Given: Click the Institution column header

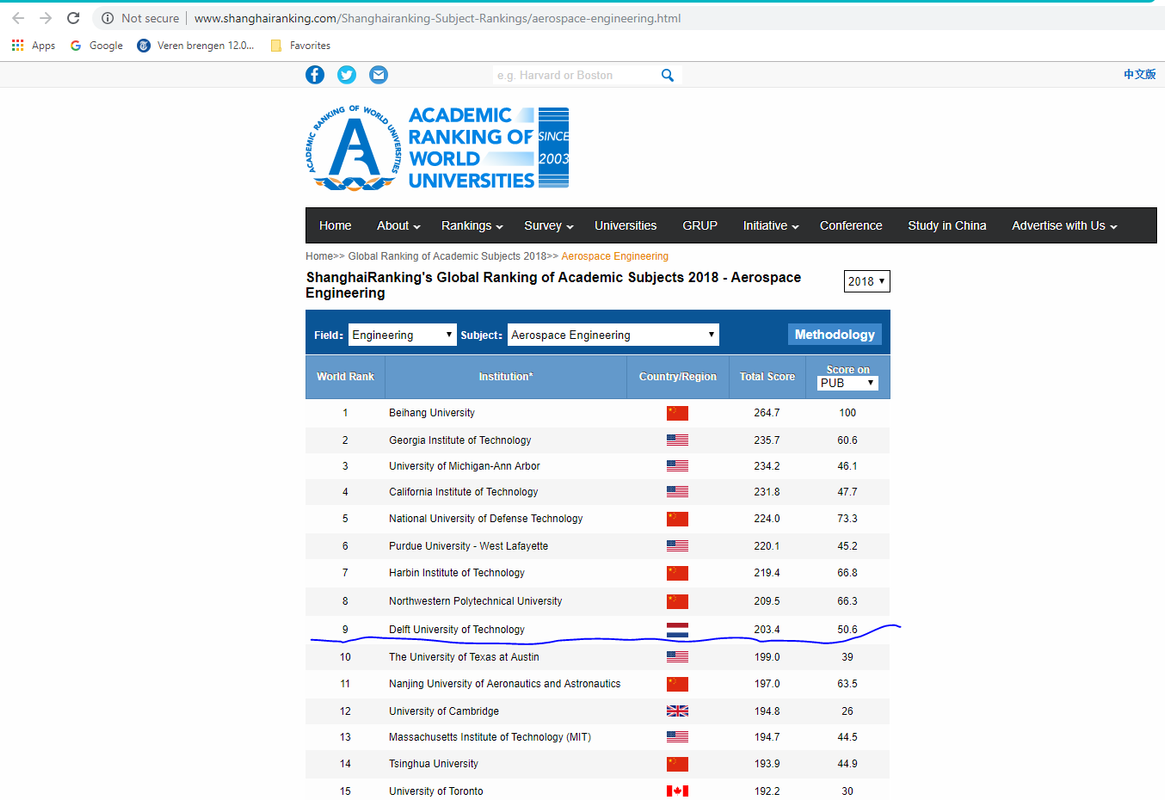Looking at the screenshot, I should (x=506, y=377).
